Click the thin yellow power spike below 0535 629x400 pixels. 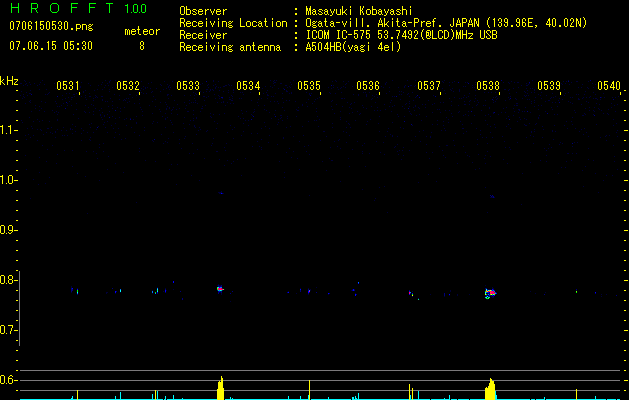pos(309,390)
